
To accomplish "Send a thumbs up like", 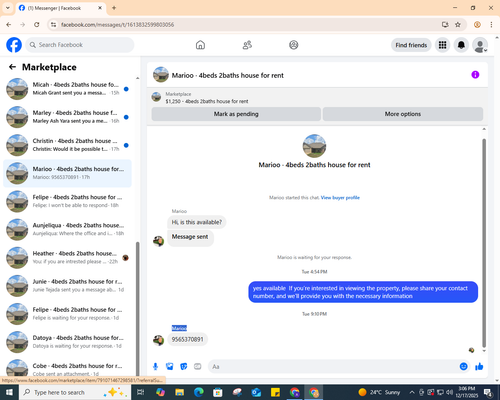I will click(x=479, y=367).
